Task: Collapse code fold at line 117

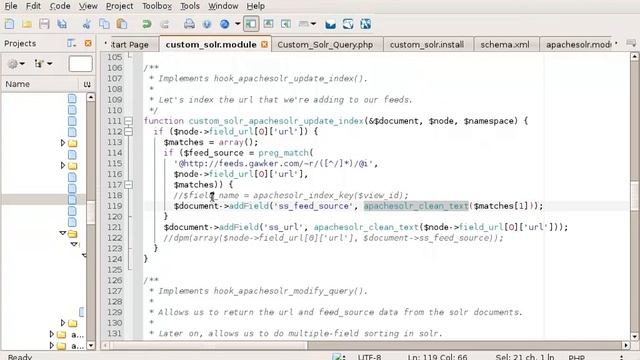Action: tap(128, 185)
